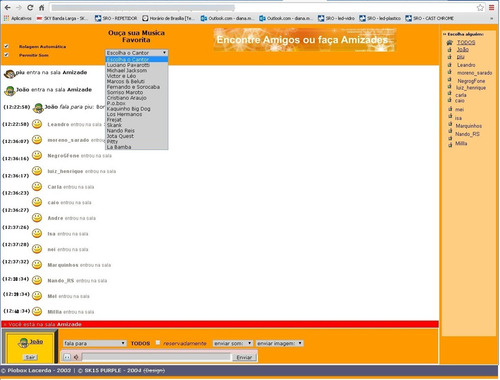Open the SRO - led-vidro bookmark

click(336, 18)
